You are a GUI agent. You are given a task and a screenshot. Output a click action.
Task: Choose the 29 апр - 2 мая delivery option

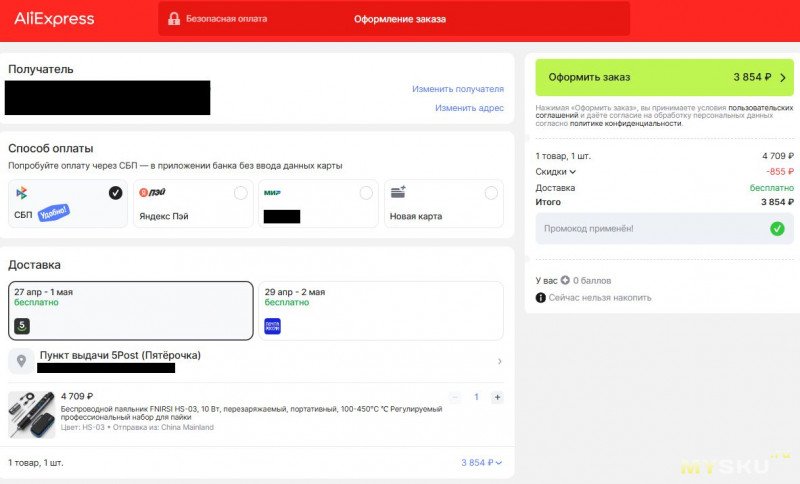click(x=380, y=310)
